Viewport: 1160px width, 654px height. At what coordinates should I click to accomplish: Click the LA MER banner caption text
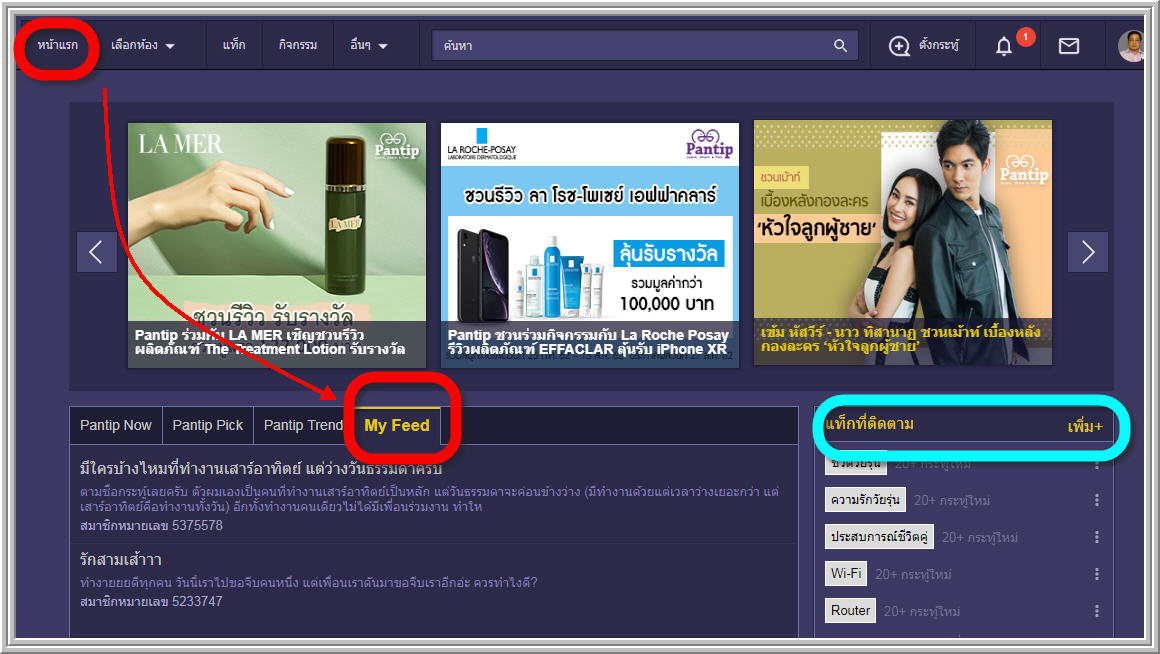point(270,343)
